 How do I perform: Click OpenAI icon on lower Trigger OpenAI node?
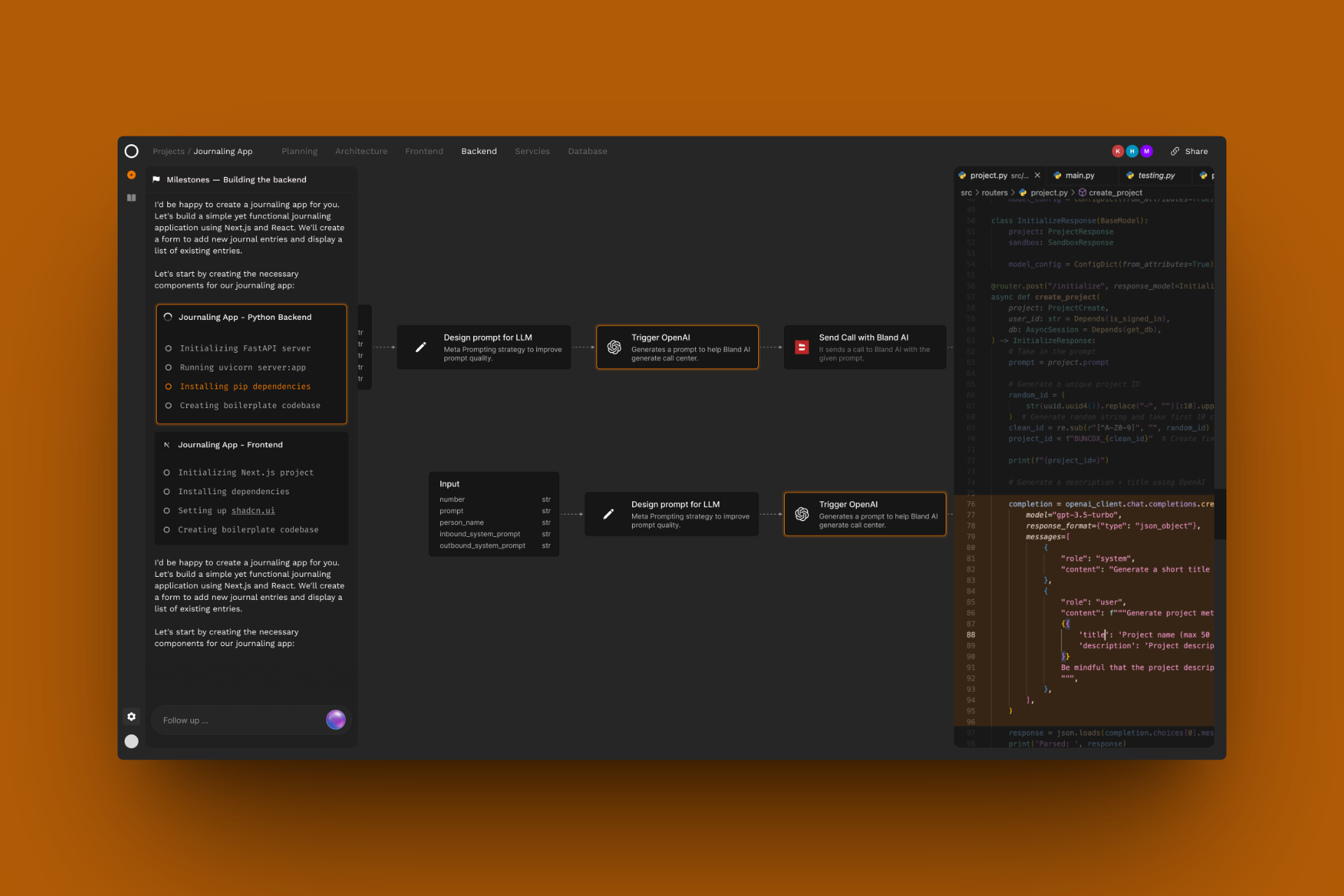pyautogui.click(x=802, y=514)
